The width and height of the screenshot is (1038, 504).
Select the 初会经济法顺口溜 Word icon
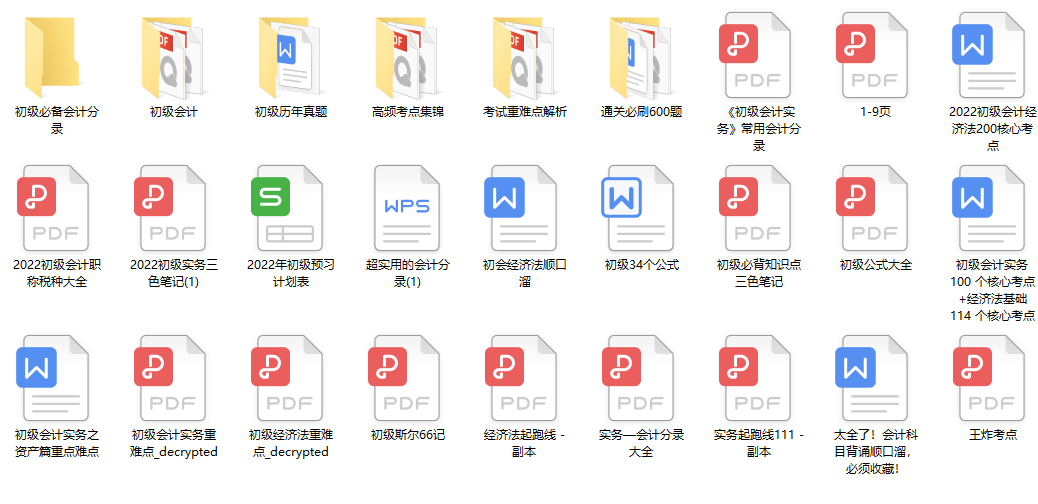coord(520,209)
